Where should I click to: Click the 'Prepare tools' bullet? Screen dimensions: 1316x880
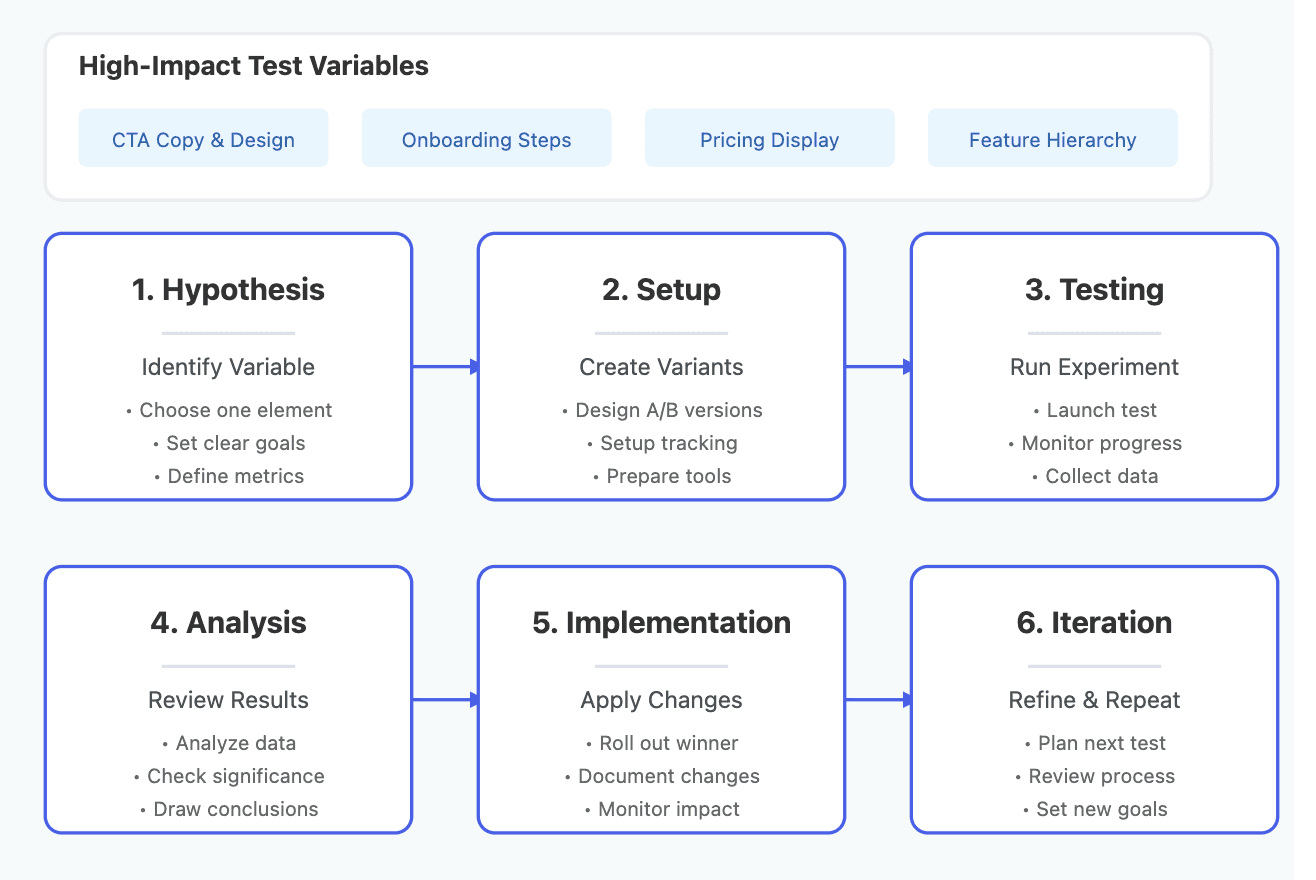(661, 476)
